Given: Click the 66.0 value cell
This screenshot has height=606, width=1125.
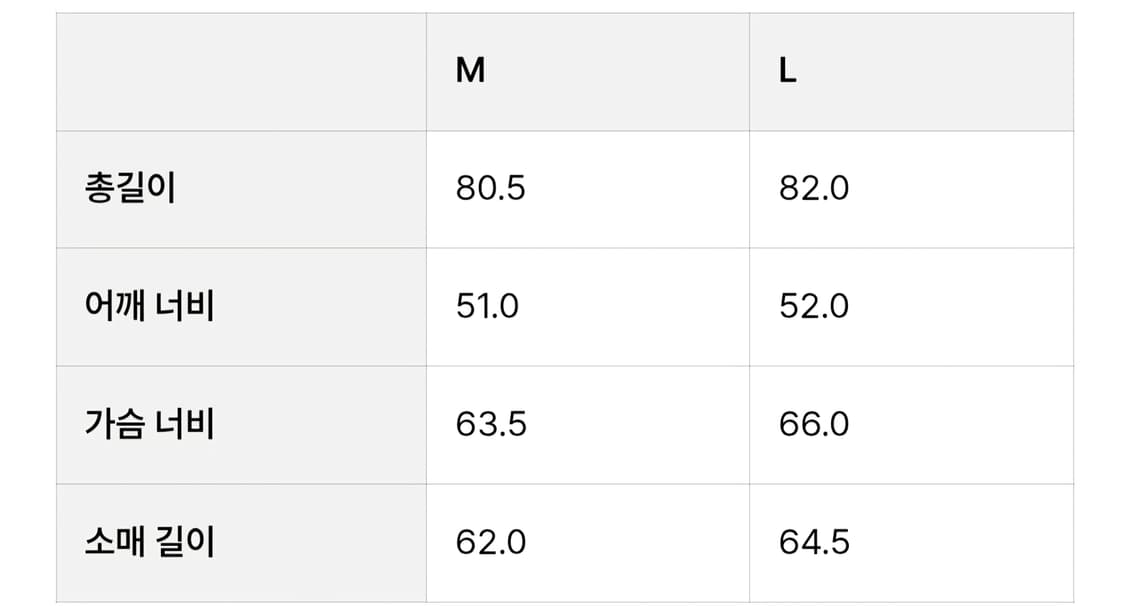Looking at the screenshot, I should tap(814, 424).
